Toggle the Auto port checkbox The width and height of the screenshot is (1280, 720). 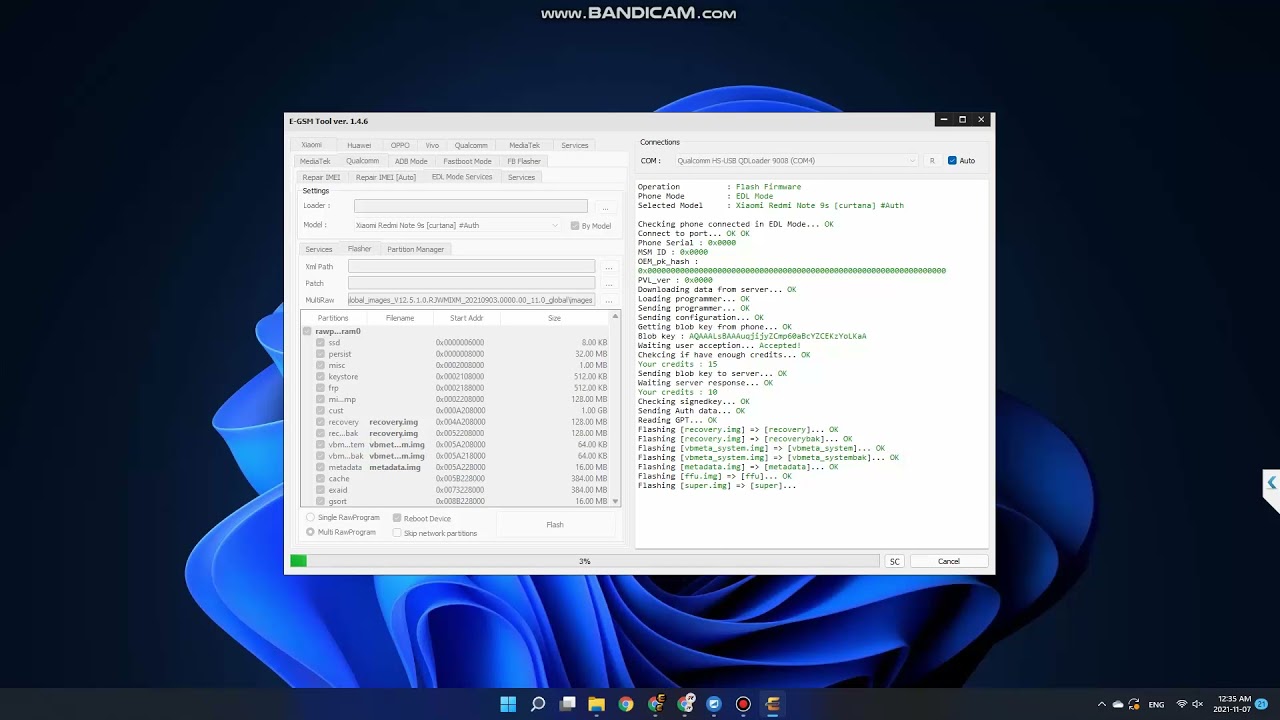point(952,161)
